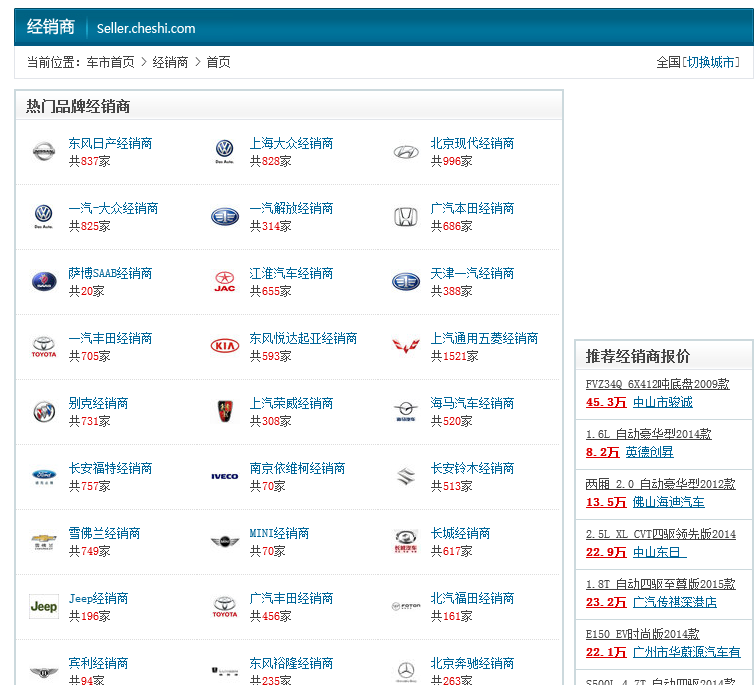
Task: Click FVZ34Q 6X412吨底盘2009款 model link
Action: 657,384
